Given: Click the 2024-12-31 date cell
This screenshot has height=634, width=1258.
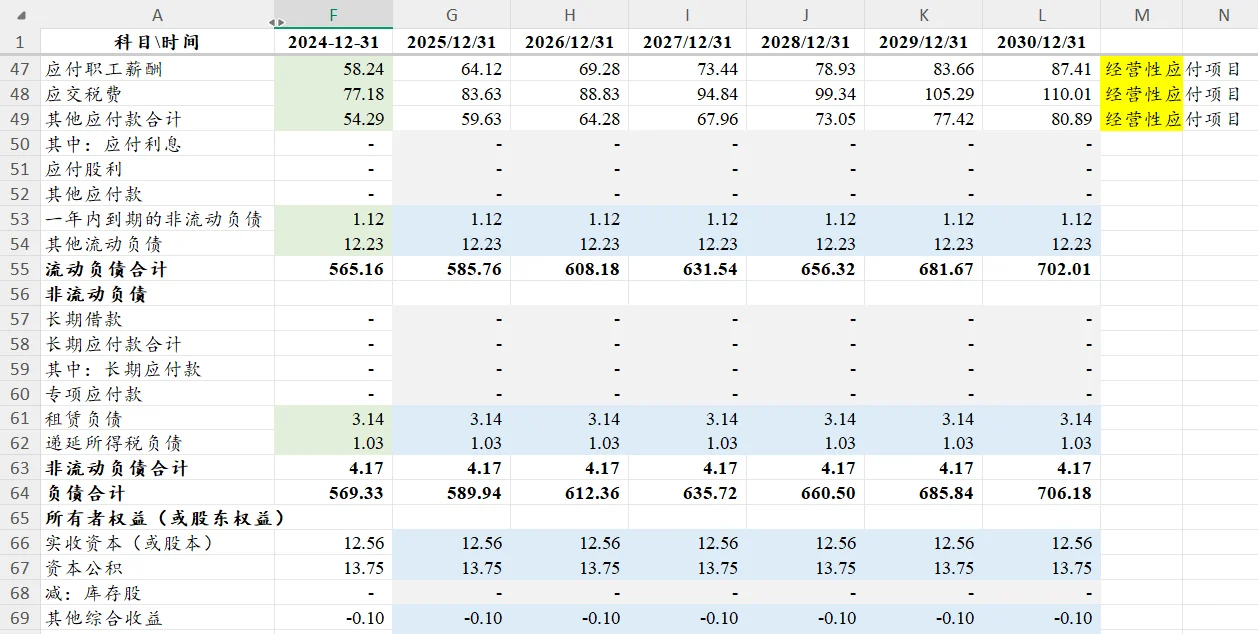Looking at the screenshot, I should pos(333,42).
